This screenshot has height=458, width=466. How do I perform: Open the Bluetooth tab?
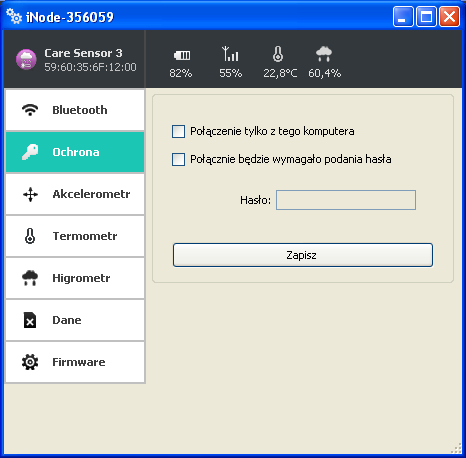click(75, 110)
